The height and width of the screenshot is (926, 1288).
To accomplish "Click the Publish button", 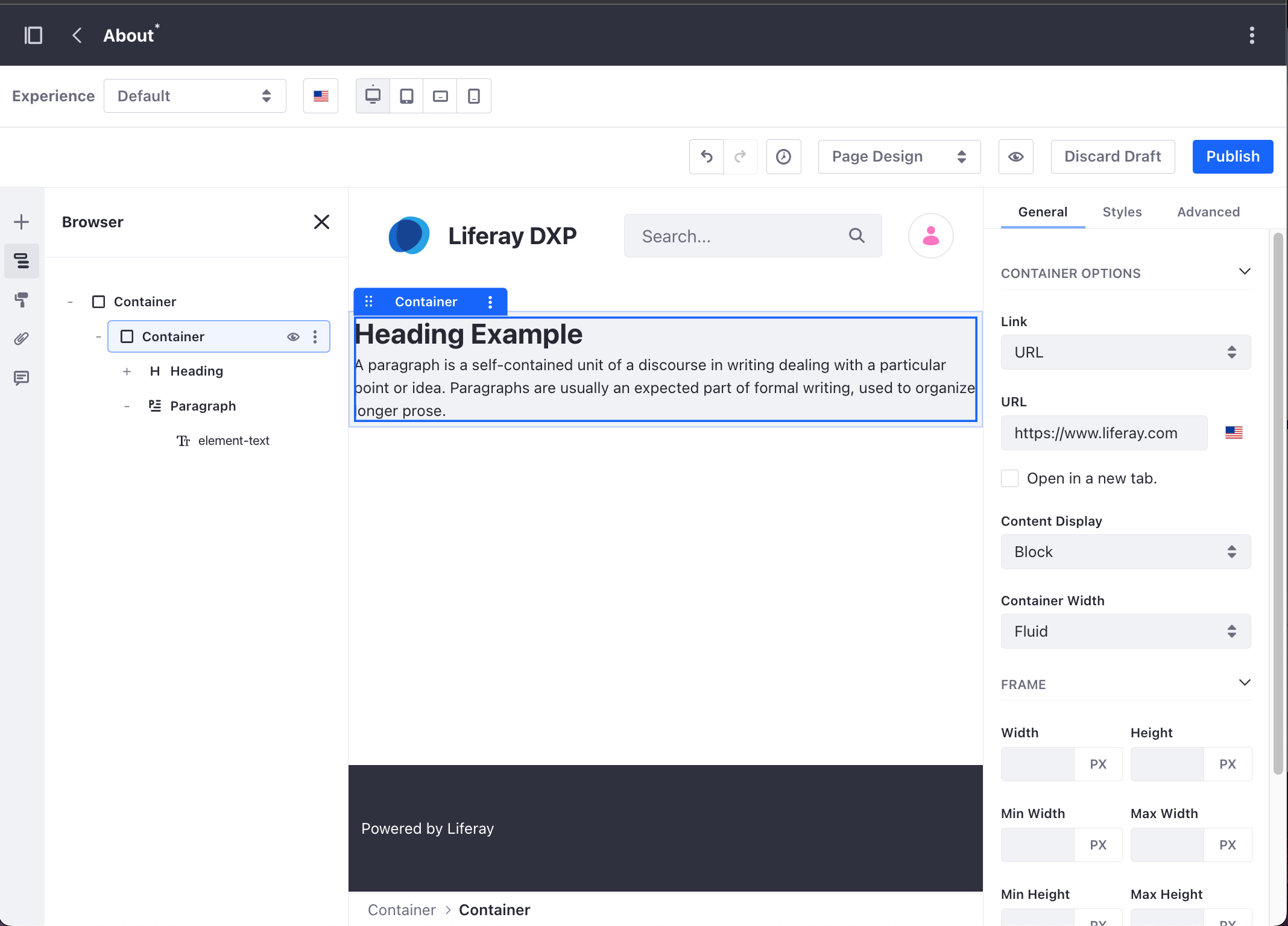I will (1232, 156).
